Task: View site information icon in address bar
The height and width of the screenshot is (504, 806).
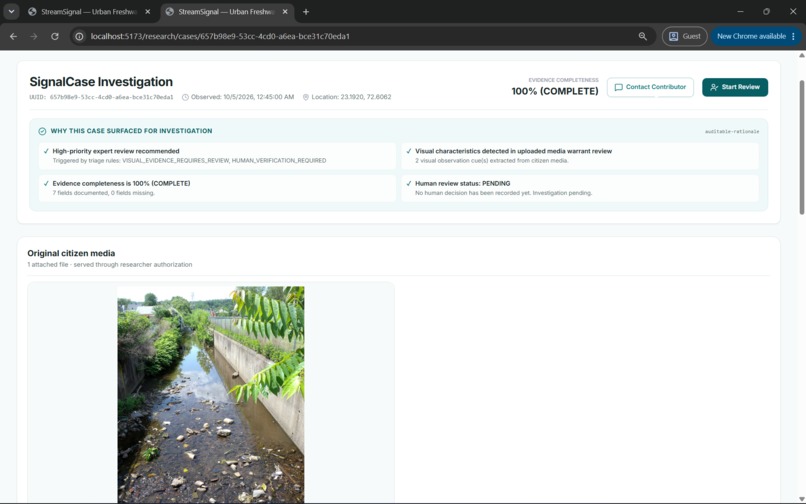Action: point(79,37)
